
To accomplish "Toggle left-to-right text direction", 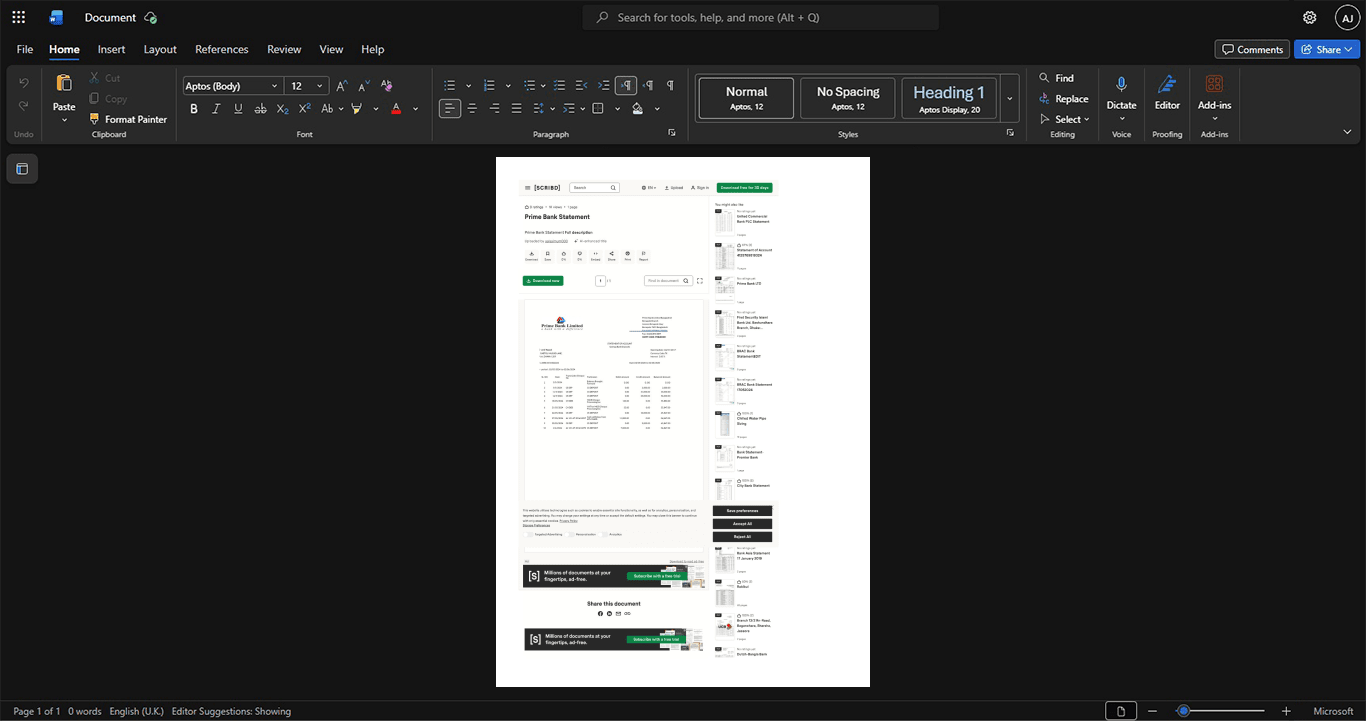I will click(x=626, y=86).
